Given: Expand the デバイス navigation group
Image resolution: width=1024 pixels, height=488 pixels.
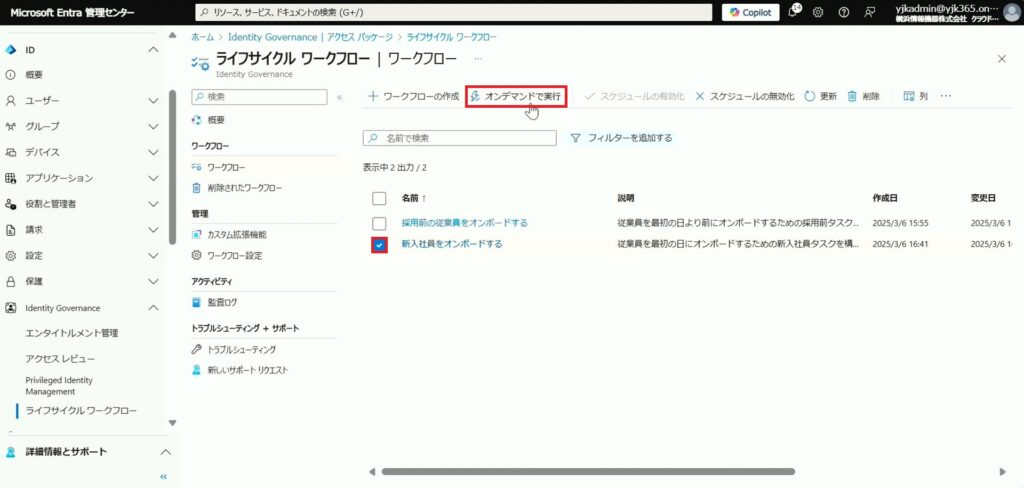Looking at the screenshot, I should click(153, 152).
